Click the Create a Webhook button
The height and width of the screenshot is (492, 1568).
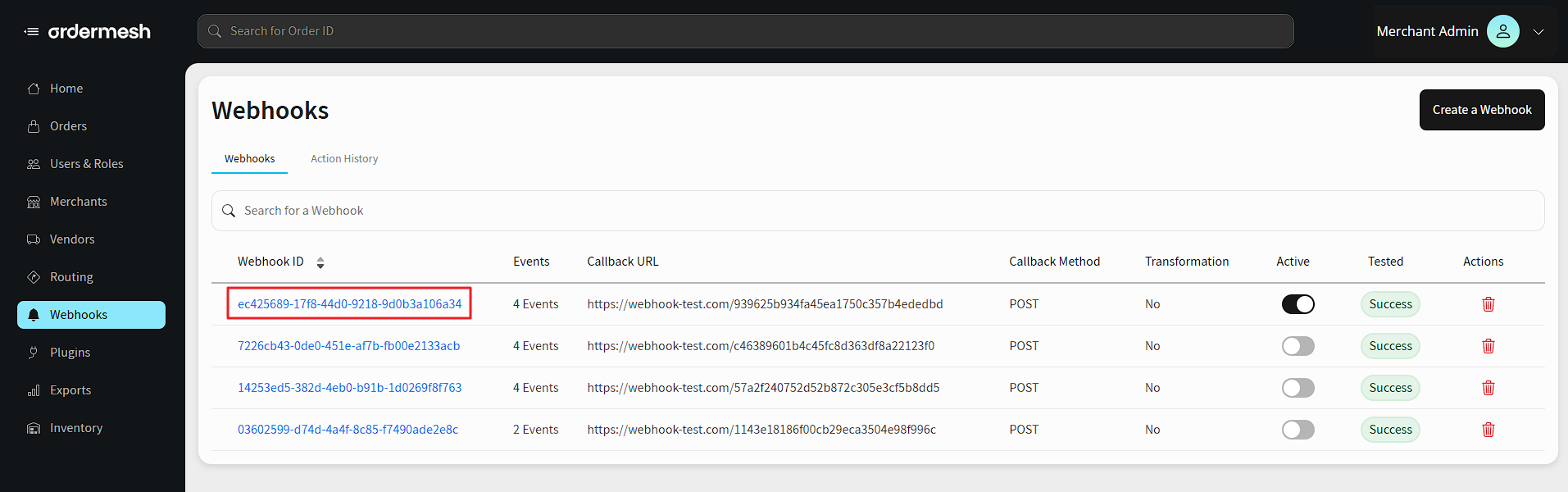click(x=1481, y=110)
